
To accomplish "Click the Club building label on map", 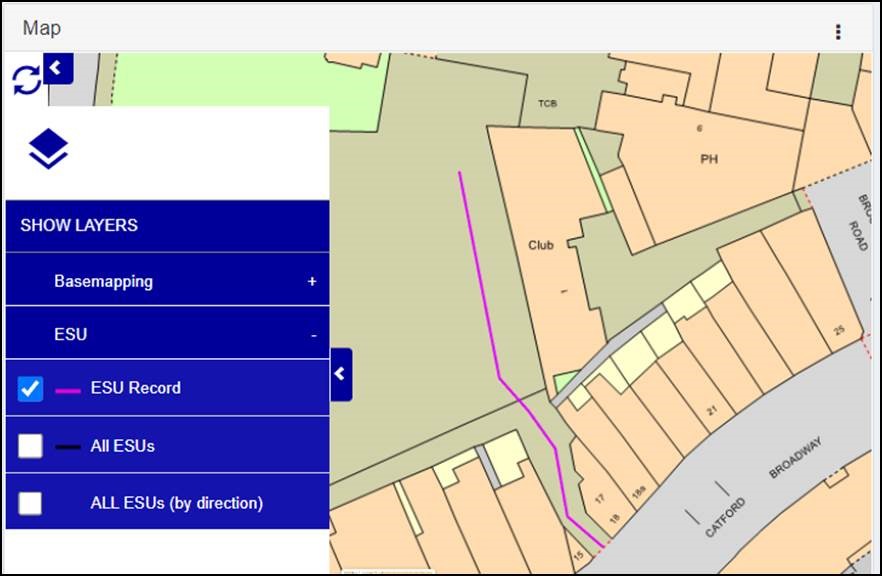I will pos(541,245).
